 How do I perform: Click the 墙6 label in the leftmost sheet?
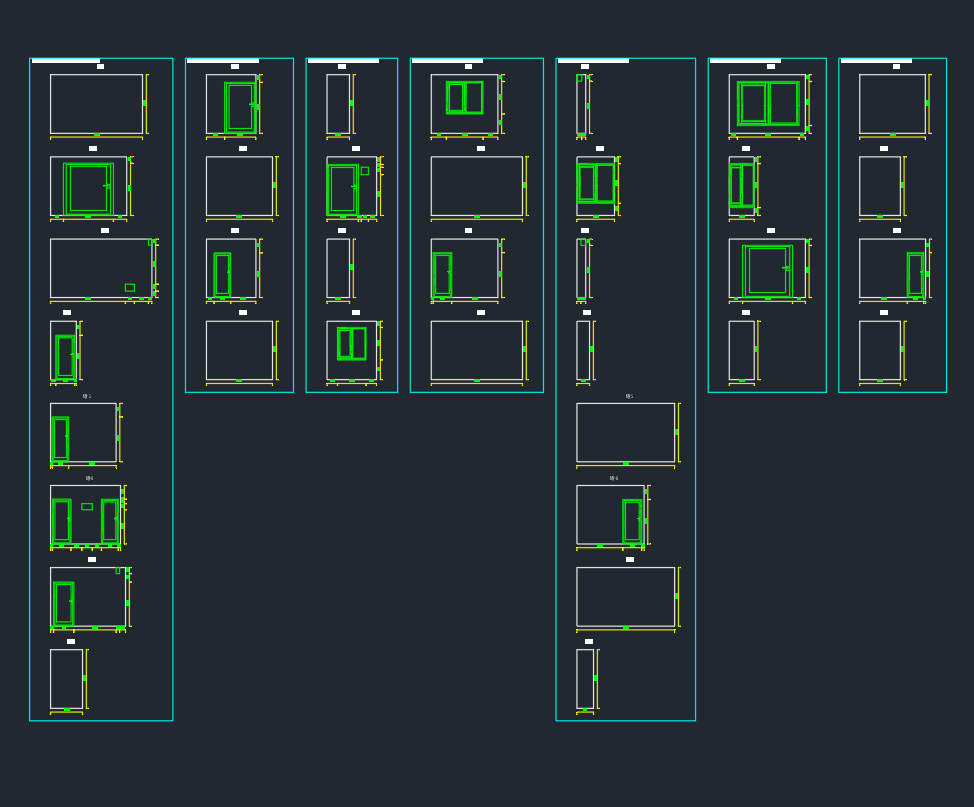[89, 478]
